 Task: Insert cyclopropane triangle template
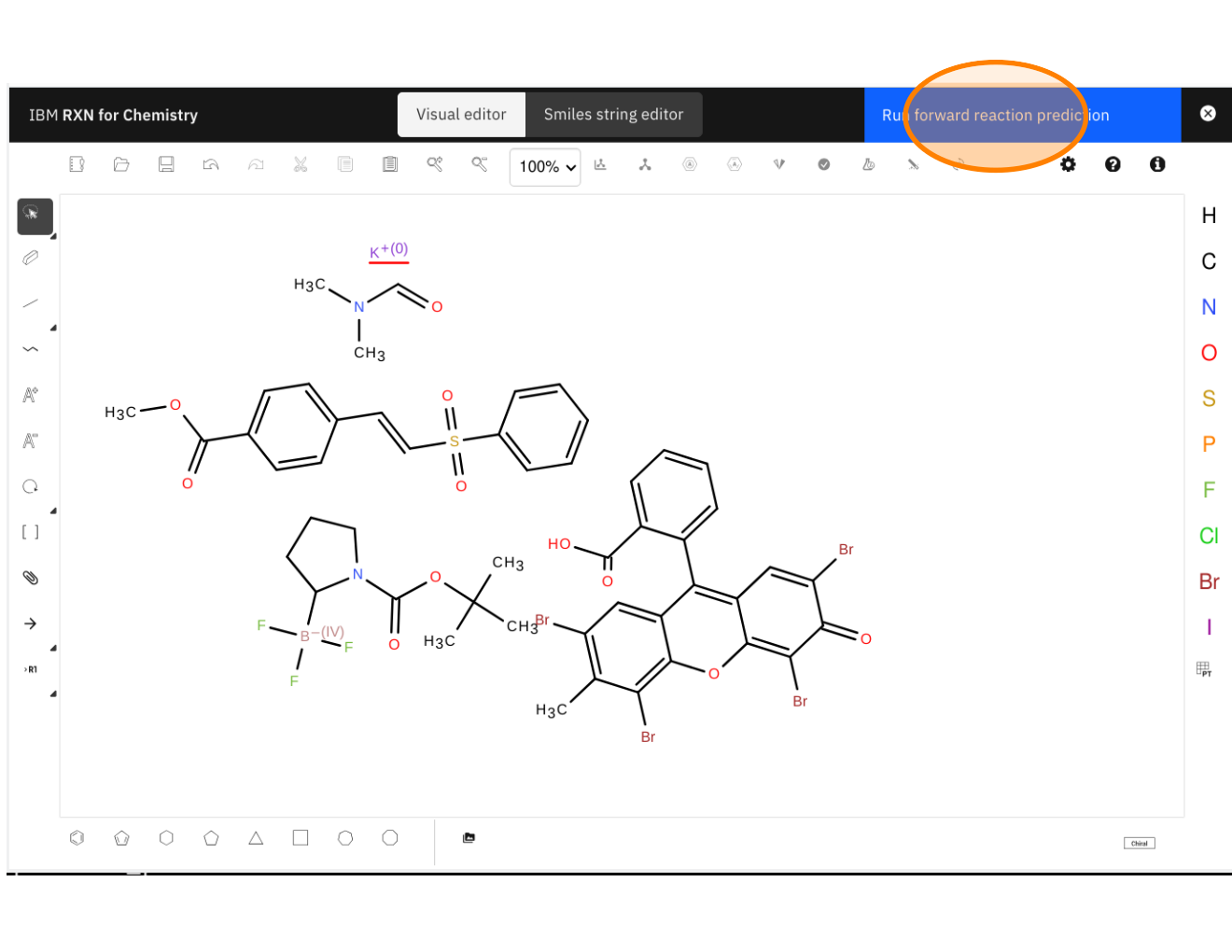click(x=256, y=838)
